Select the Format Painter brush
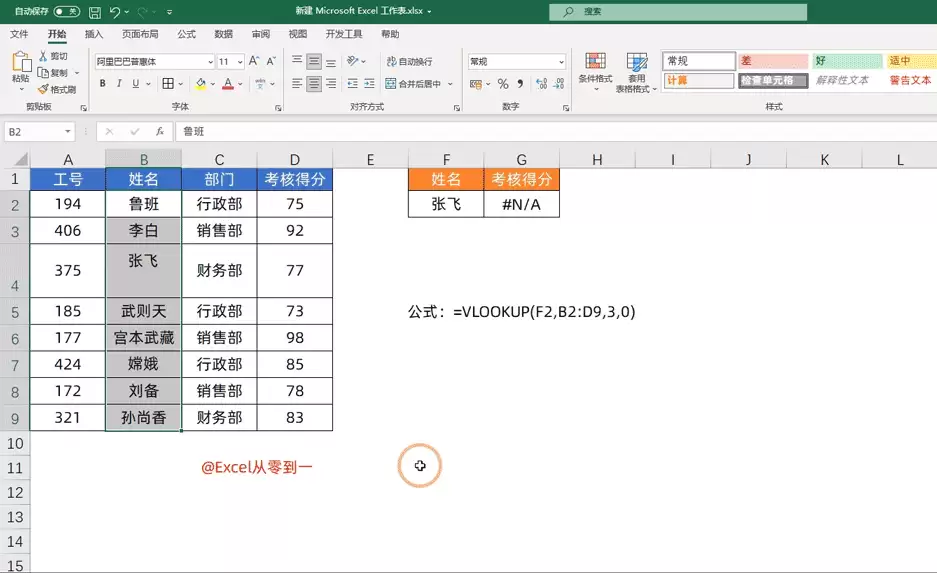Image resolution: width=937 pixels, height=573 pixels. pos(43,89)
